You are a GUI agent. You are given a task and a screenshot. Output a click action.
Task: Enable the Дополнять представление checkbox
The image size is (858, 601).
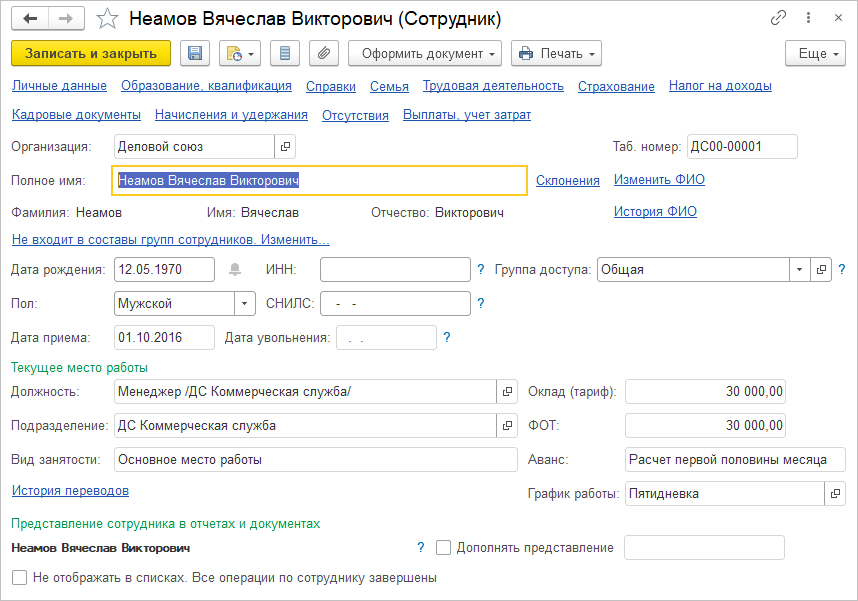(444, 547)
